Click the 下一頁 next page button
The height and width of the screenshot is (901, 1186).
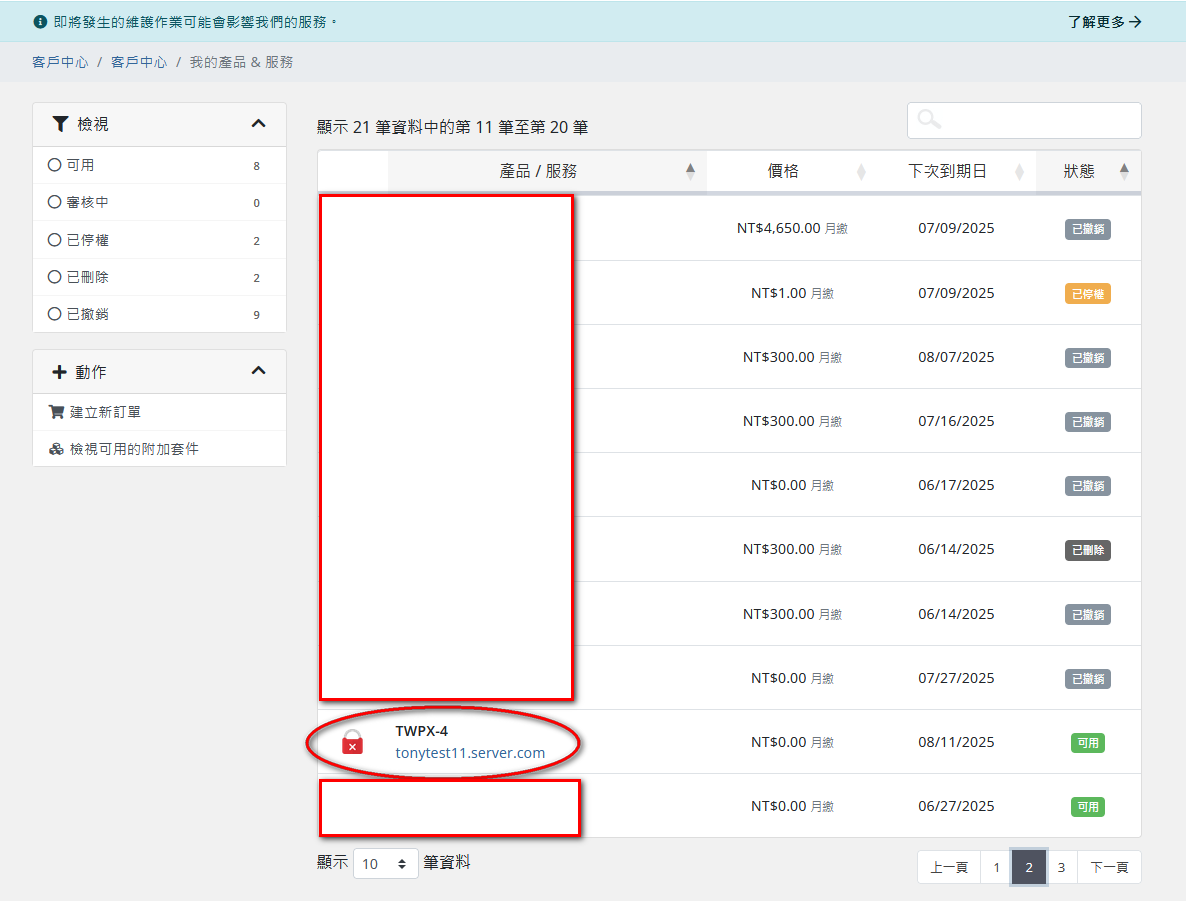pos(1109,867)
